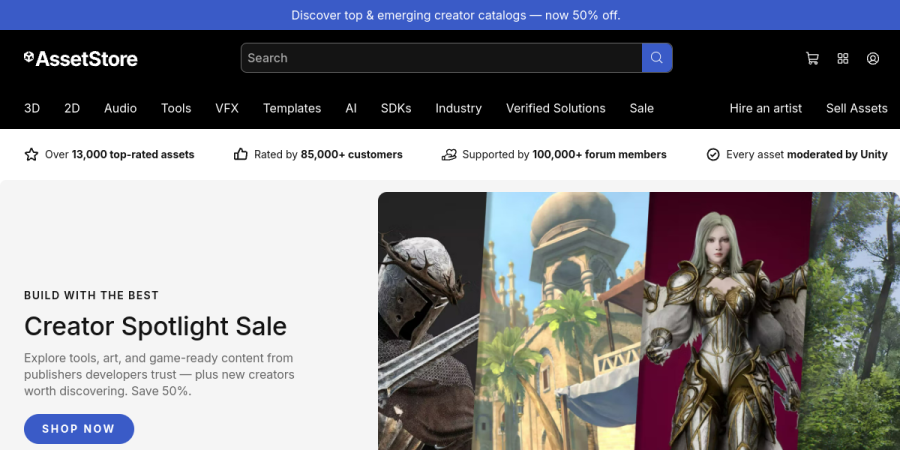900x450 pixels.
Task: Open the 2D category menu
Action: click(x=72, y=108)
